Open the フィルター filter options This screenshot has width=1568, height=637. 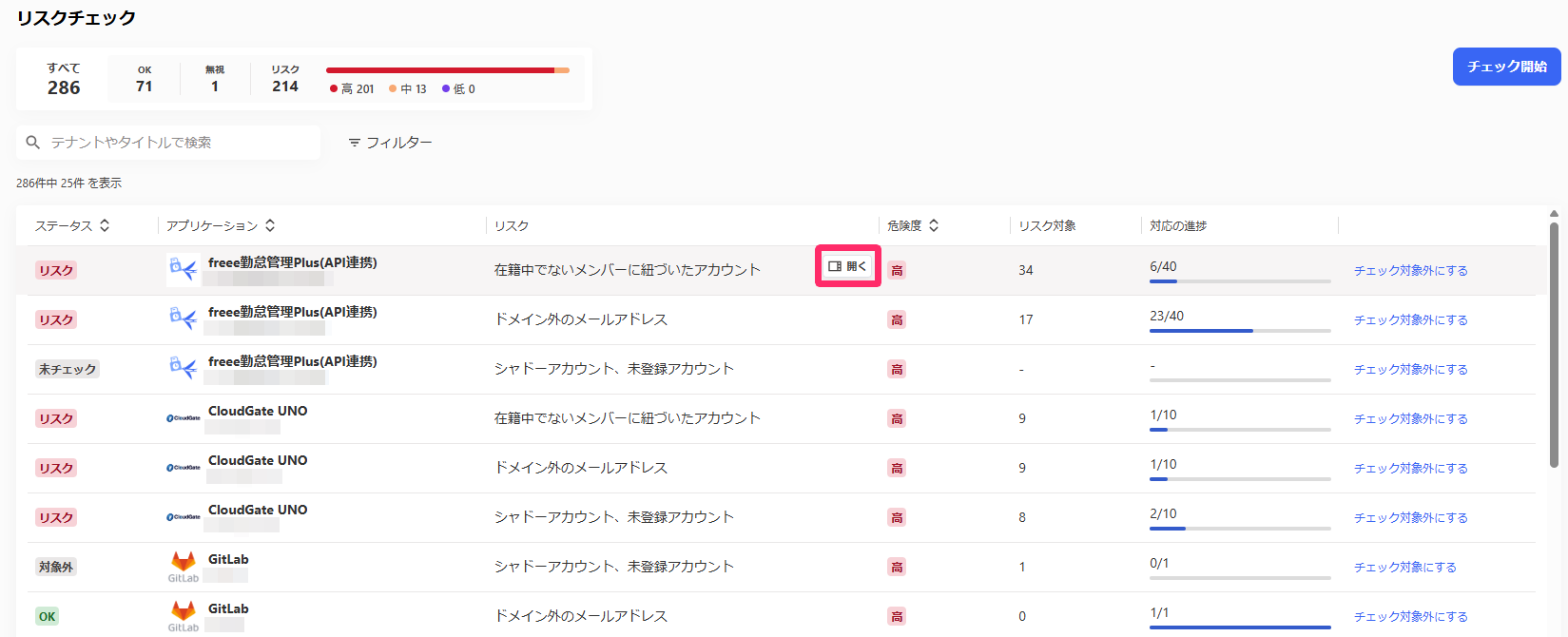(390, 143)
